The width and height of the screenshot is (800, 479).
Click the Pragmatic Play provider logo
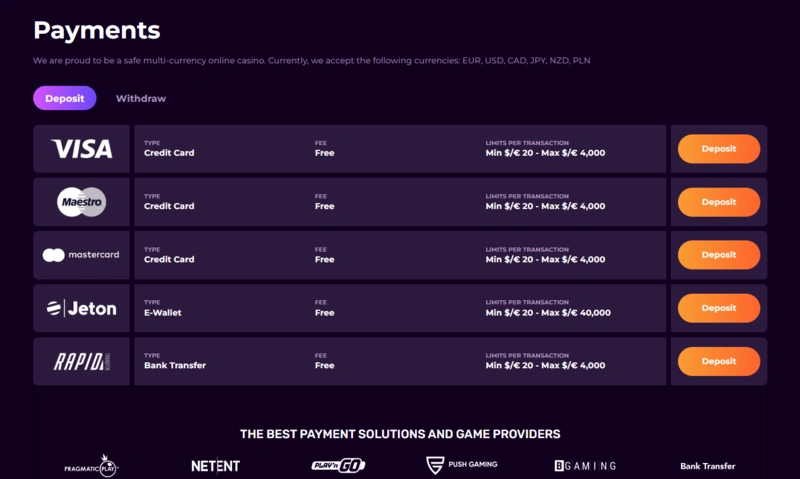[89, 467]
